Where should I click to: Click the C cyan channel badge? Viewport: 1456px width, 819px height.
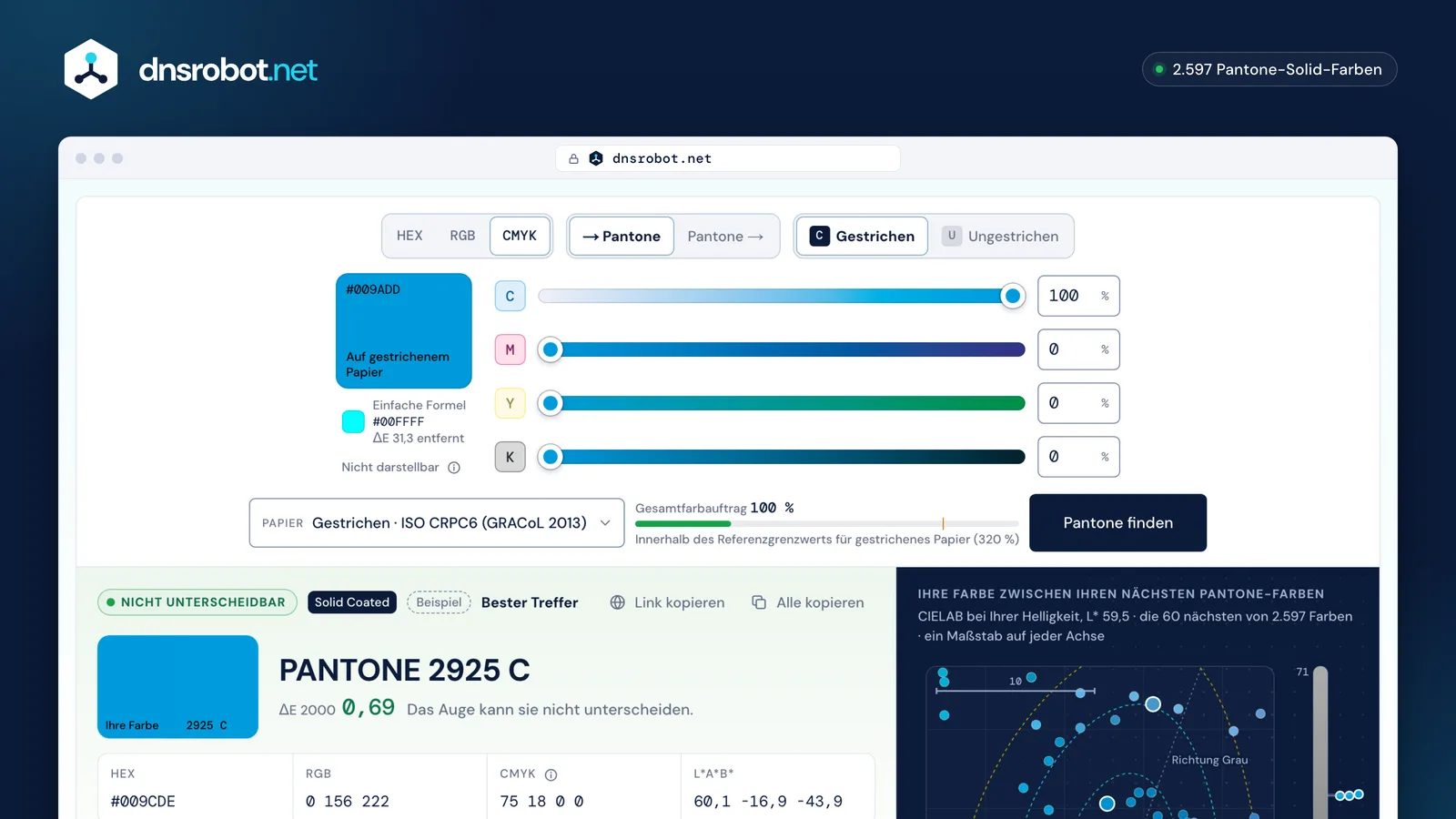pos(510,296)
